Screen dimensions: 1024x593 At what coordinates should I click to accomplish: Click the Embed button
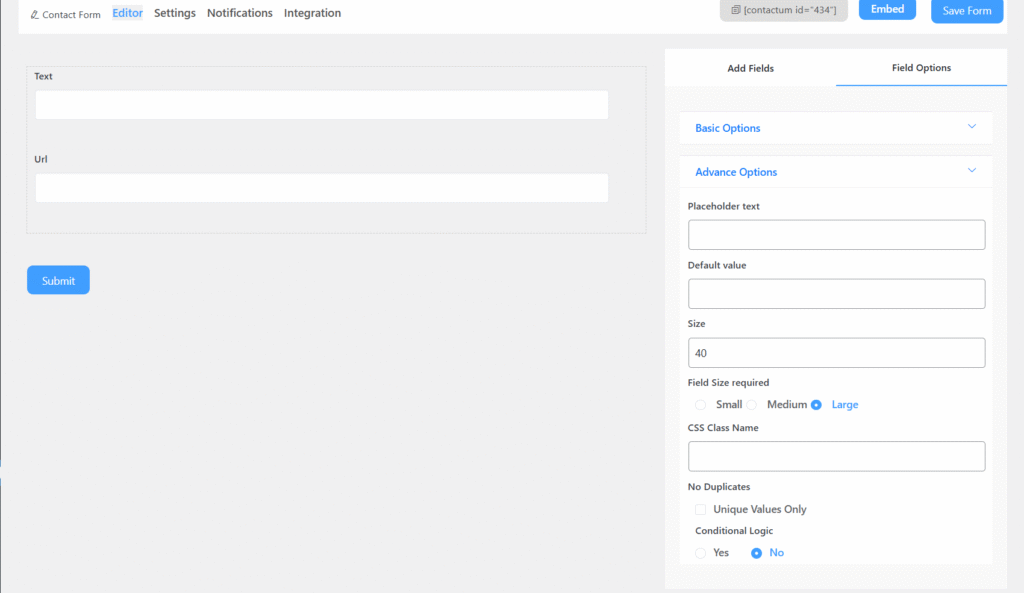pyautogui.click(x=887, y=9)
